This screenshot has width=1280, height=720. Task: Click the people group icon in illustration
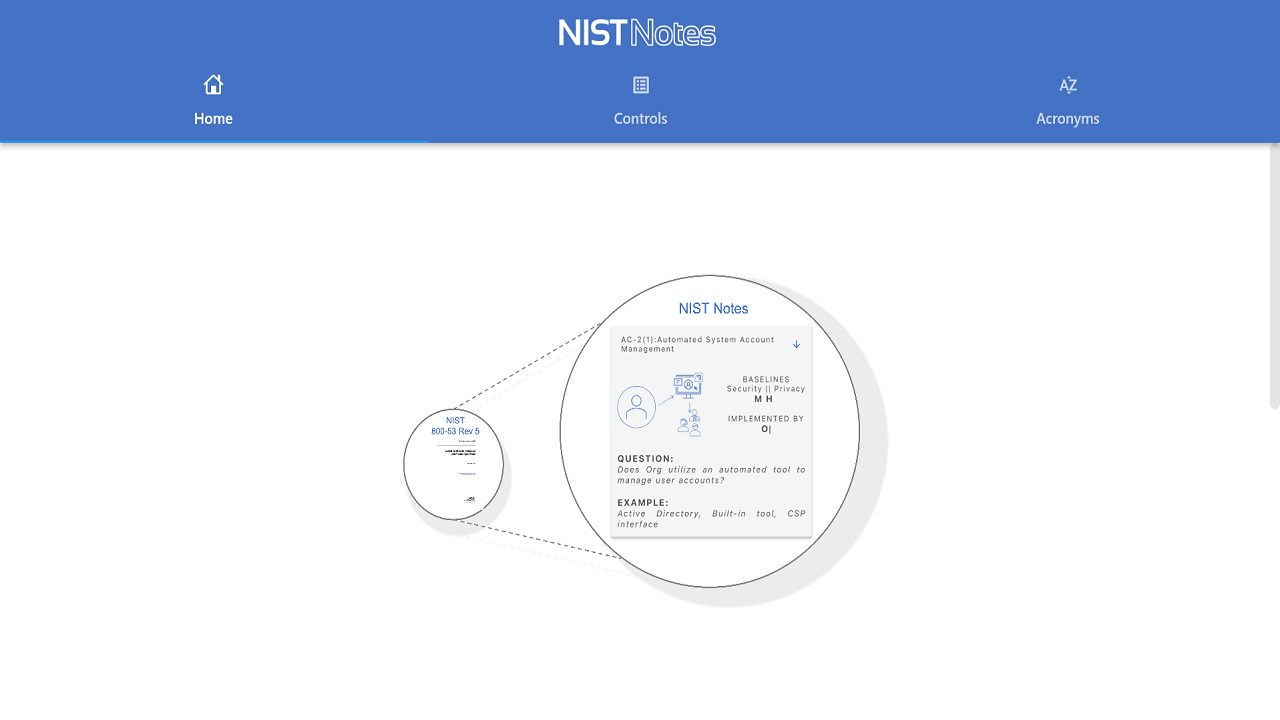[689, 425]
